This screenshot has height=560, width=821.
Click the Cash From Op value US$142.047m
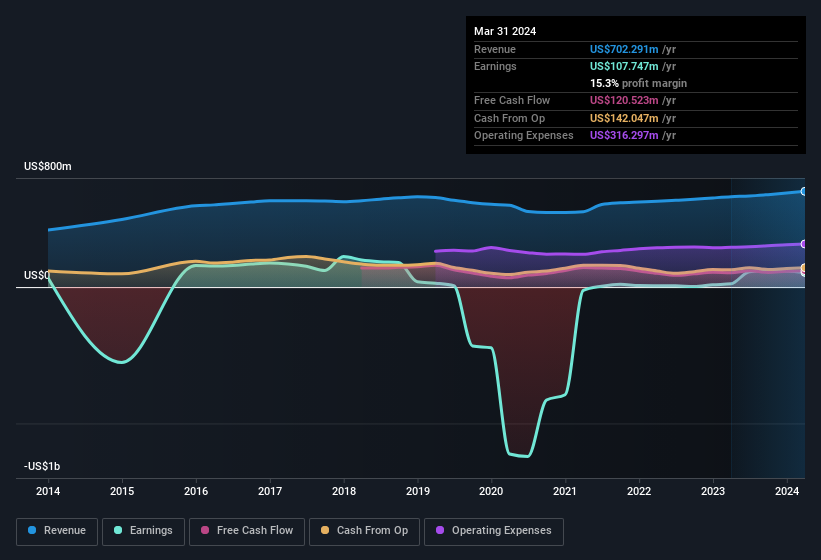click(x=624, y=118)
